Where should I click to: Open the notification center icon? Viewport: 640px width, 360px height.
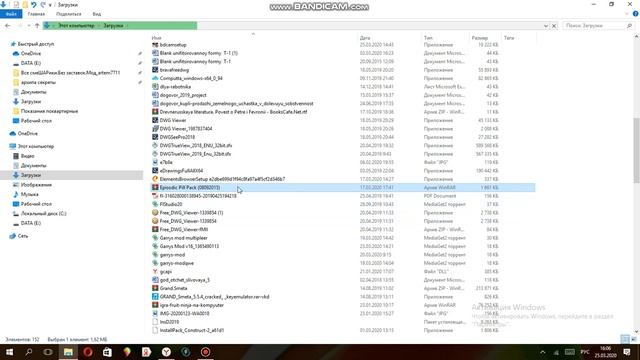click(627, 352)
